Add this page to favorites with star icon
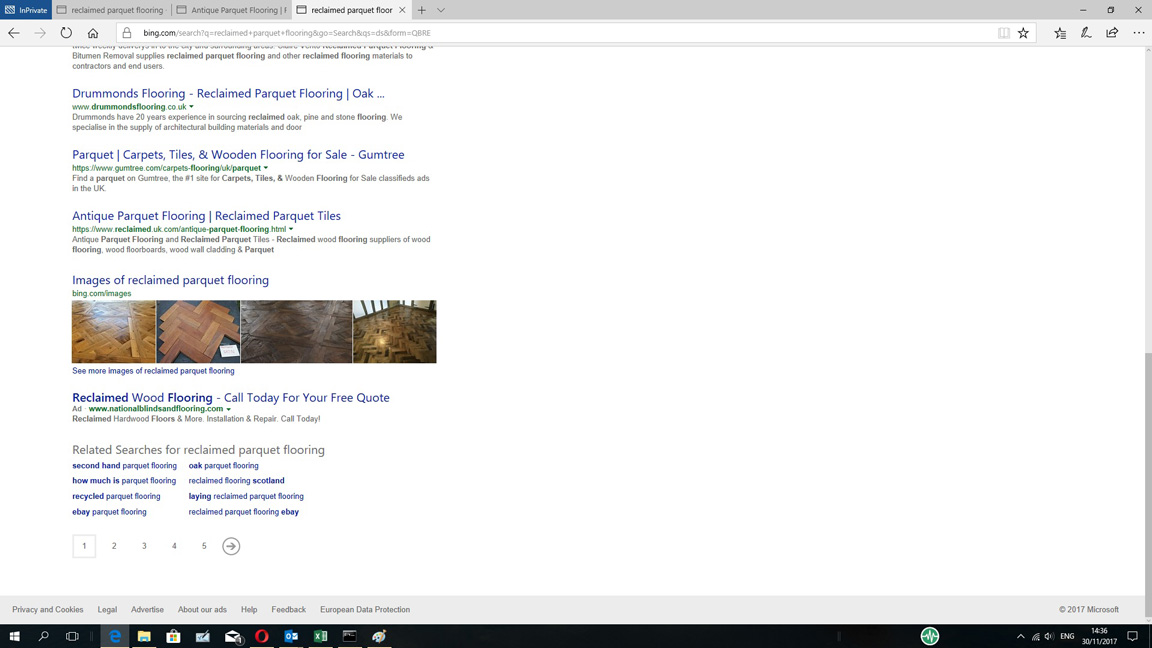 tap(1023, 33)
